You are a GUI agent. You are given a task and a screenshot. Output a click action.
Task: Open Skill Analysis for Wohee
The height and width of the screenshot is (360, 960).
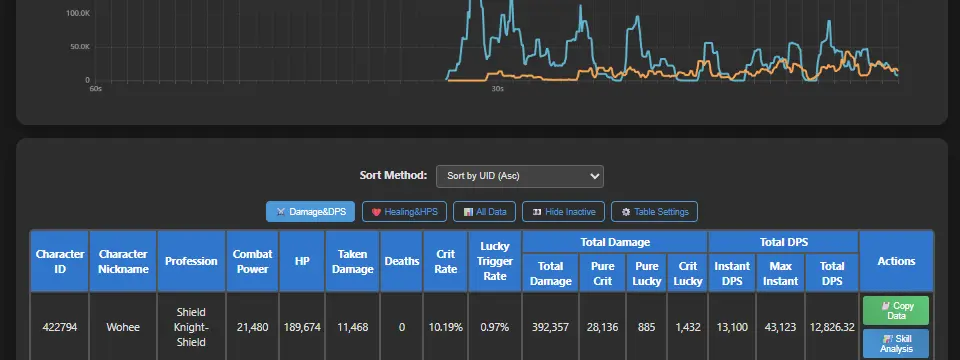click(896, 343)
